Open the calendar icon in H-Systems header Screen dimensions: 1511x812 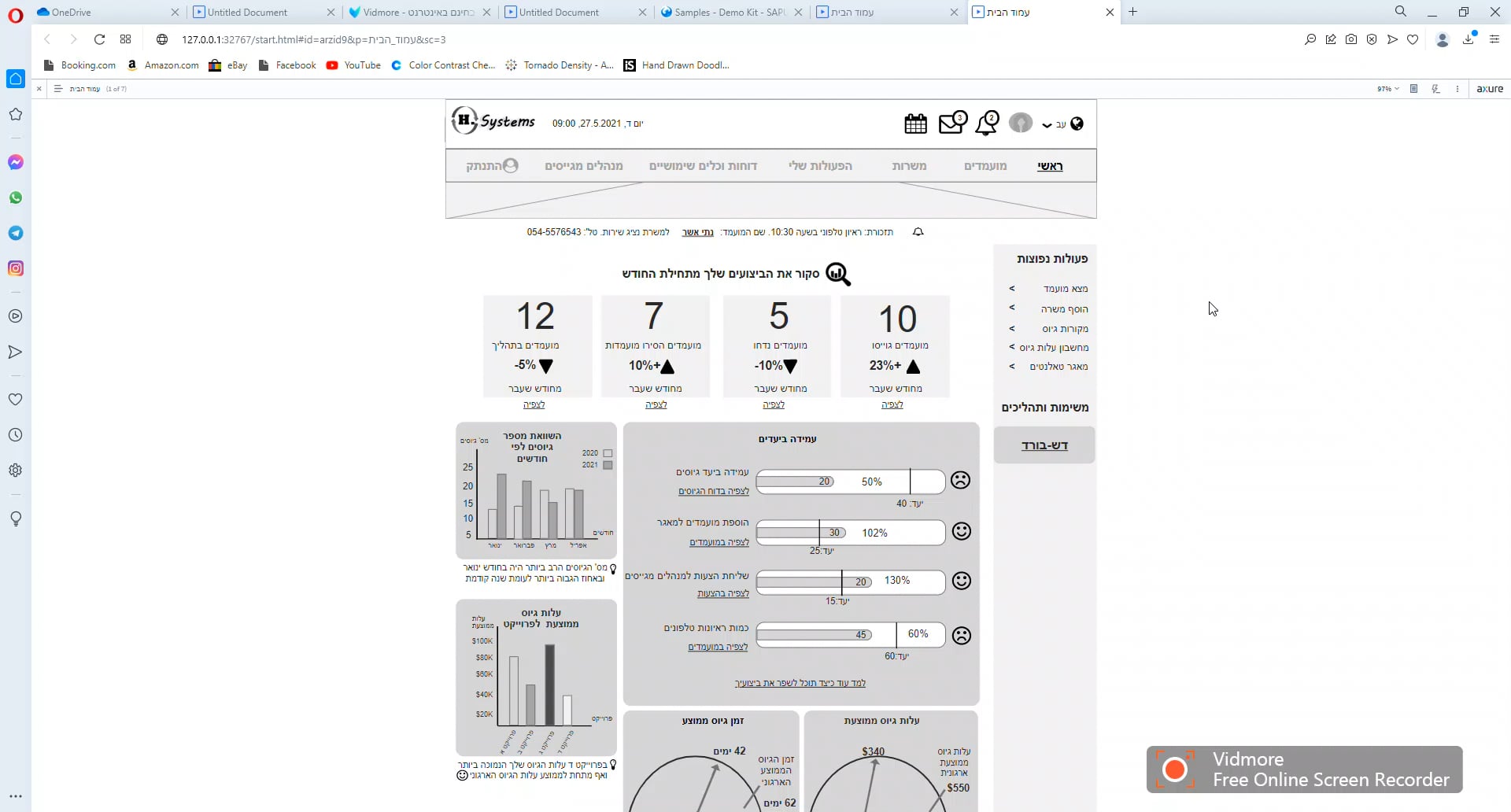click(x=915, y=124)
